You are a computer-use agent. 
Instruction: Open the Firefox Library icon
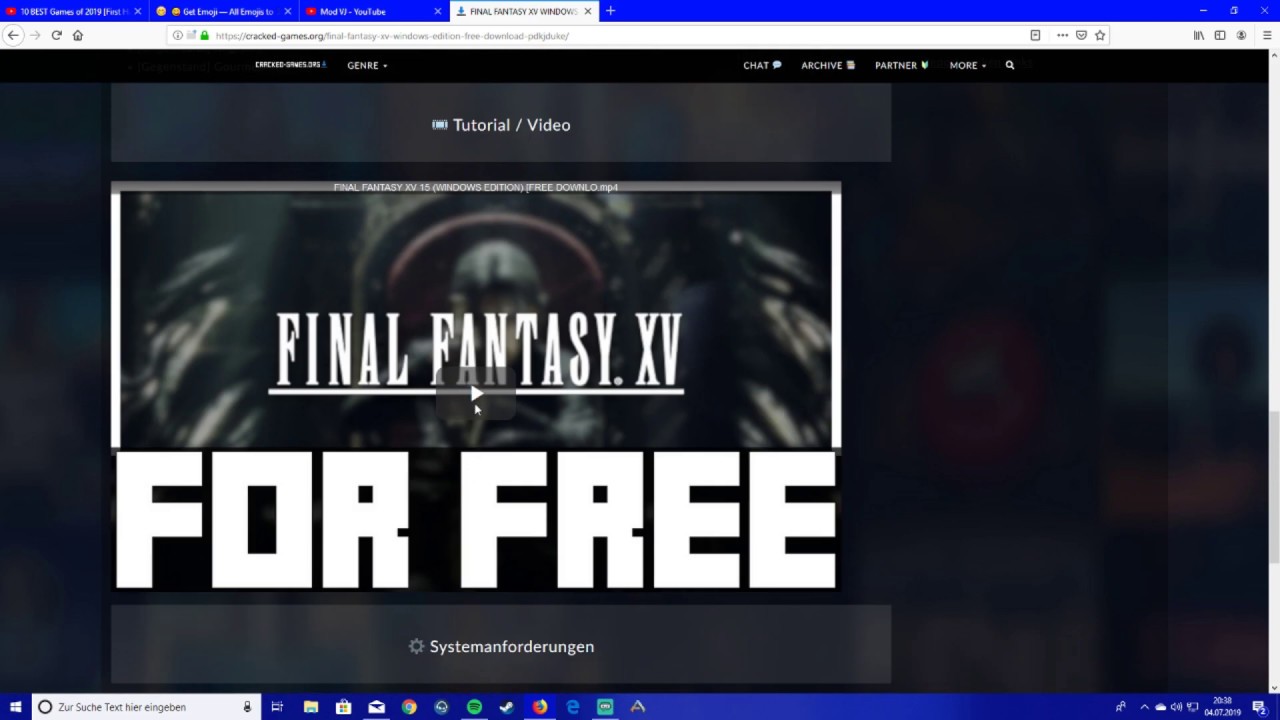1199,35
